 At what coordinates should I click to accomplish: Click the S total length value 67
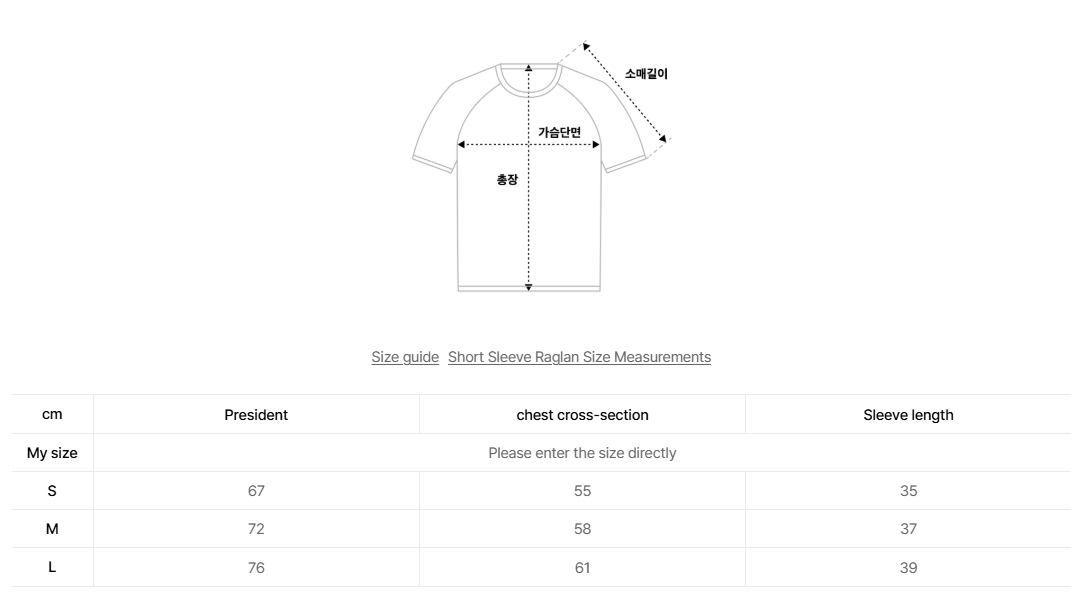[x=256, y=491]
